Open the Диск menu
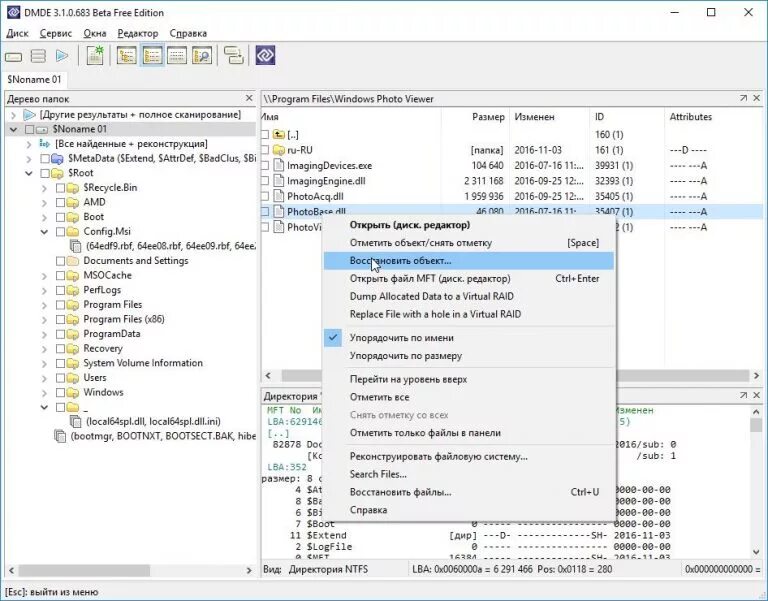 coord(17,33)
